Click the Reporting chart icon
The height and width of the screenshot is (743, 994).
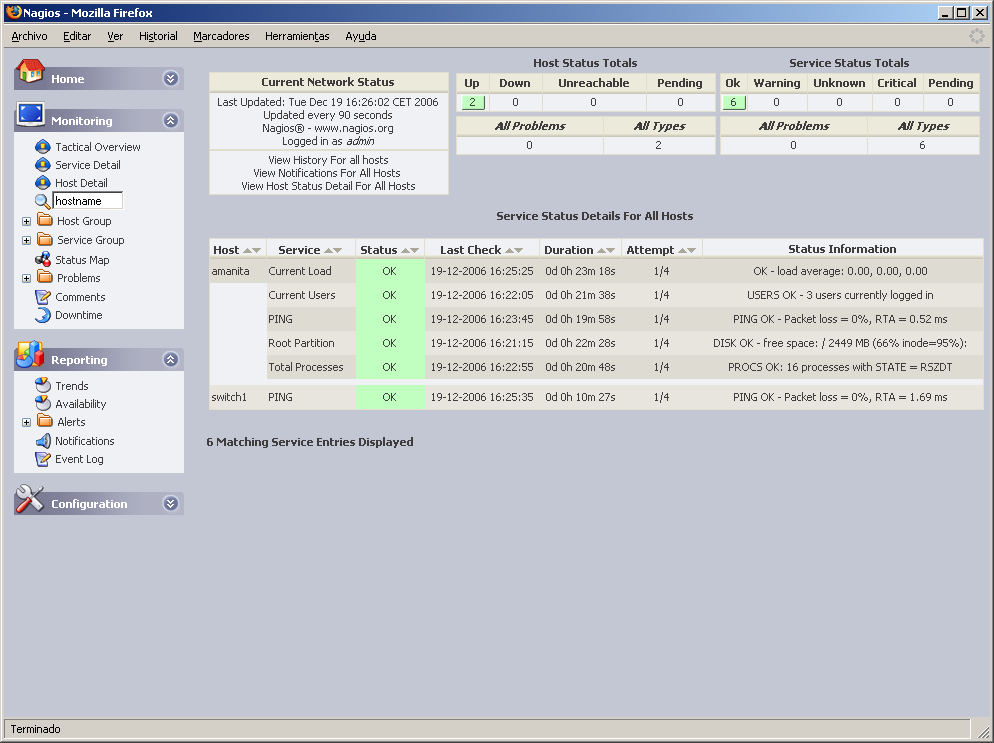(30, 354)
